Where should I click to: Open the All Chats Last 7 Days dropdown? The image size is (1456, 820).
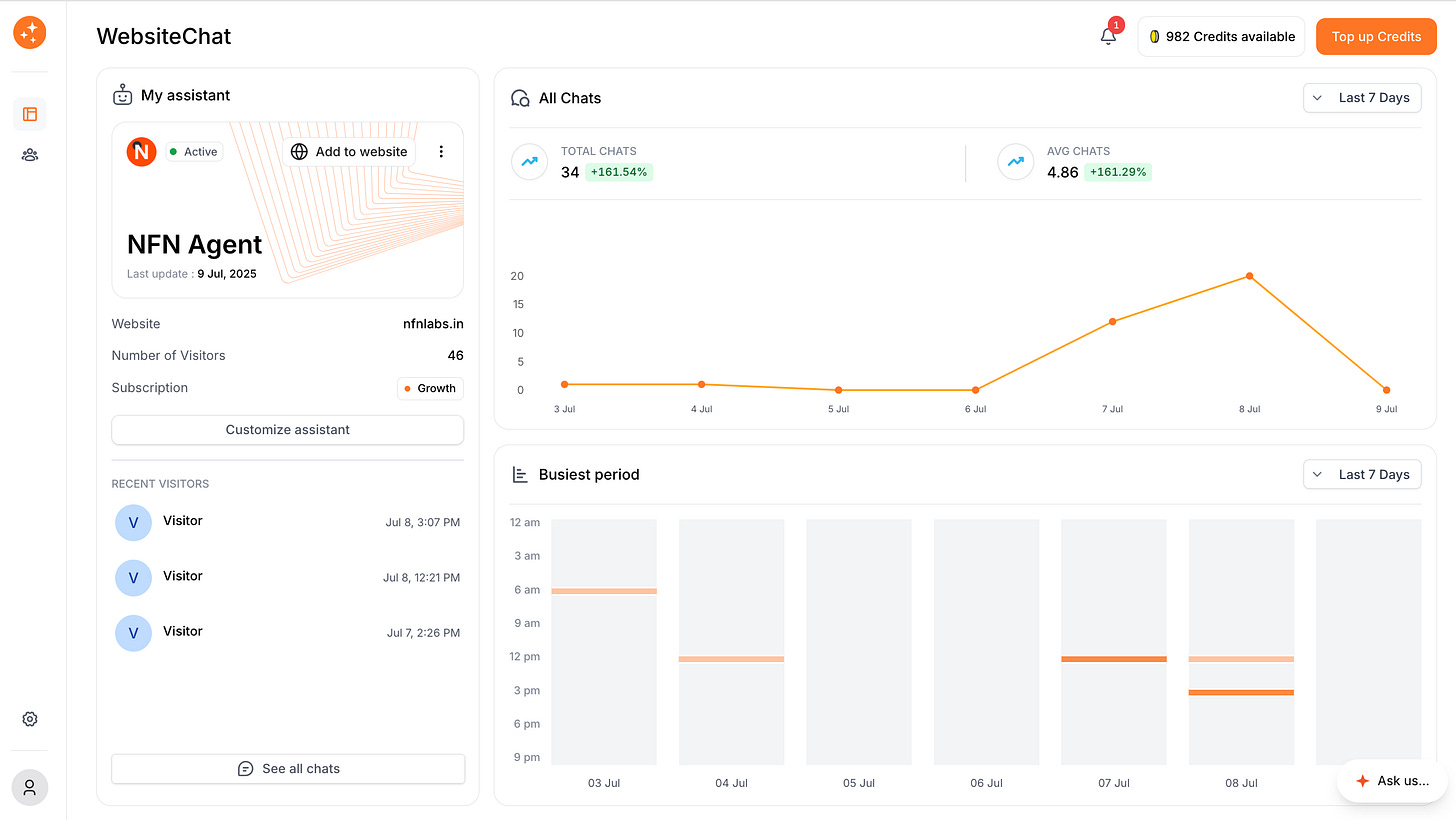pos(1362,98)
